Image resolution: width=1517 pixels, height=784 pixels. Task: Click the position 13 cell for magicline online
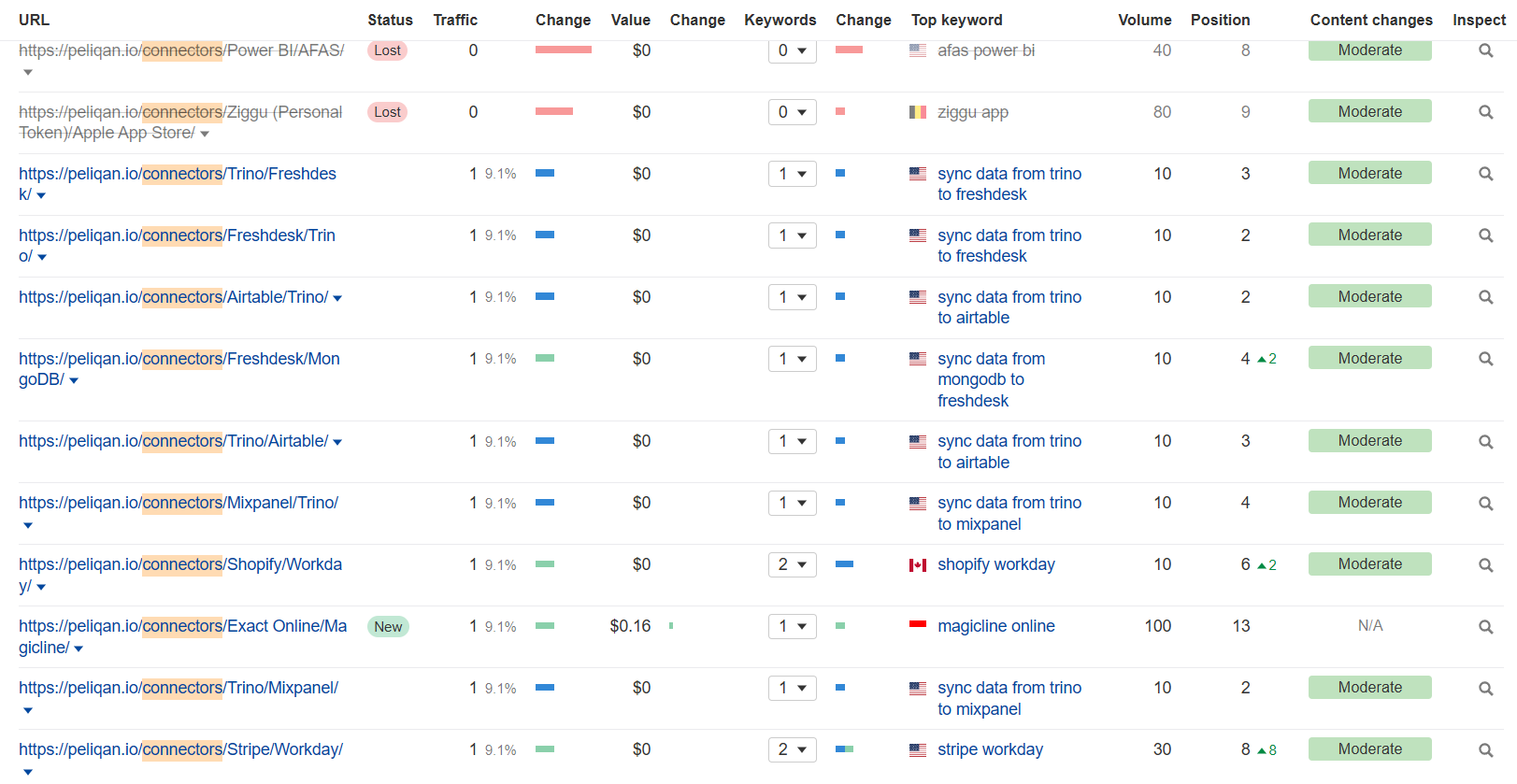tap(1241, 626)
